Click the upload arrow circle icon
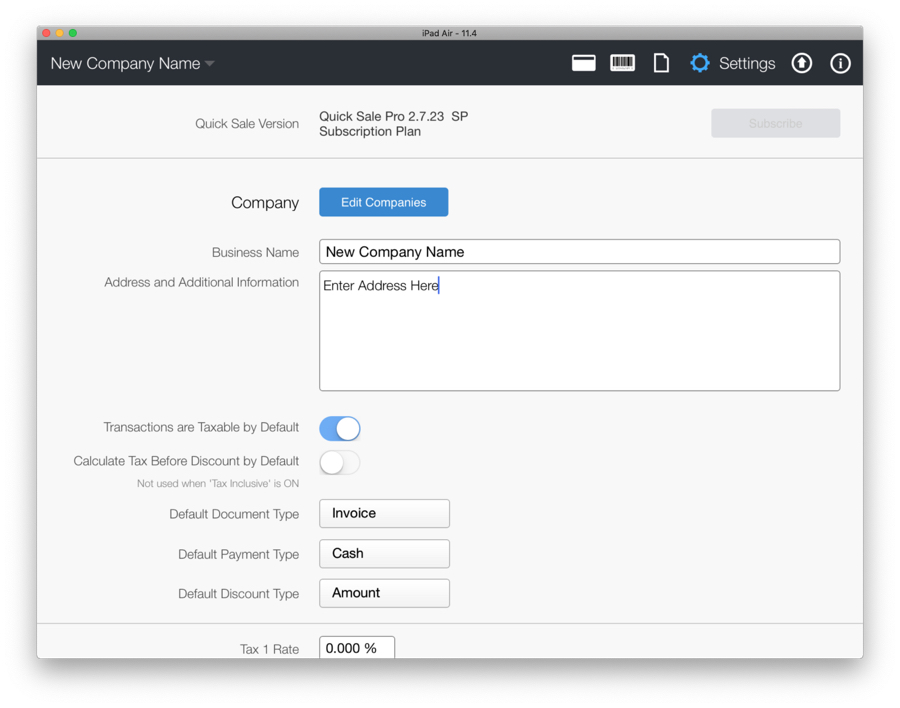Viewport: 900px width, 708px height. coord(802,63)
